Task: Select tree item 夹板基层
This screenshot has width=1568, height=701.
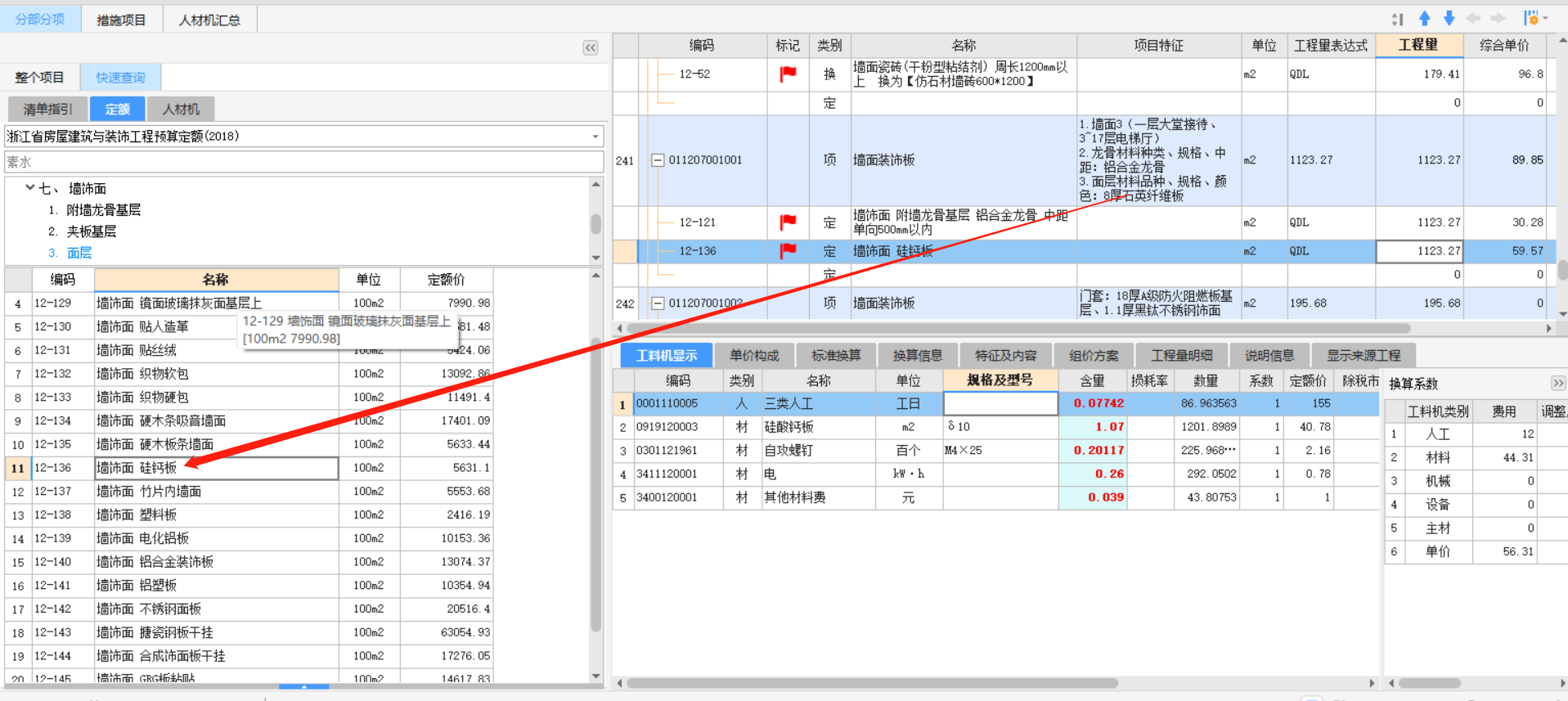Action: coord(91,231)
